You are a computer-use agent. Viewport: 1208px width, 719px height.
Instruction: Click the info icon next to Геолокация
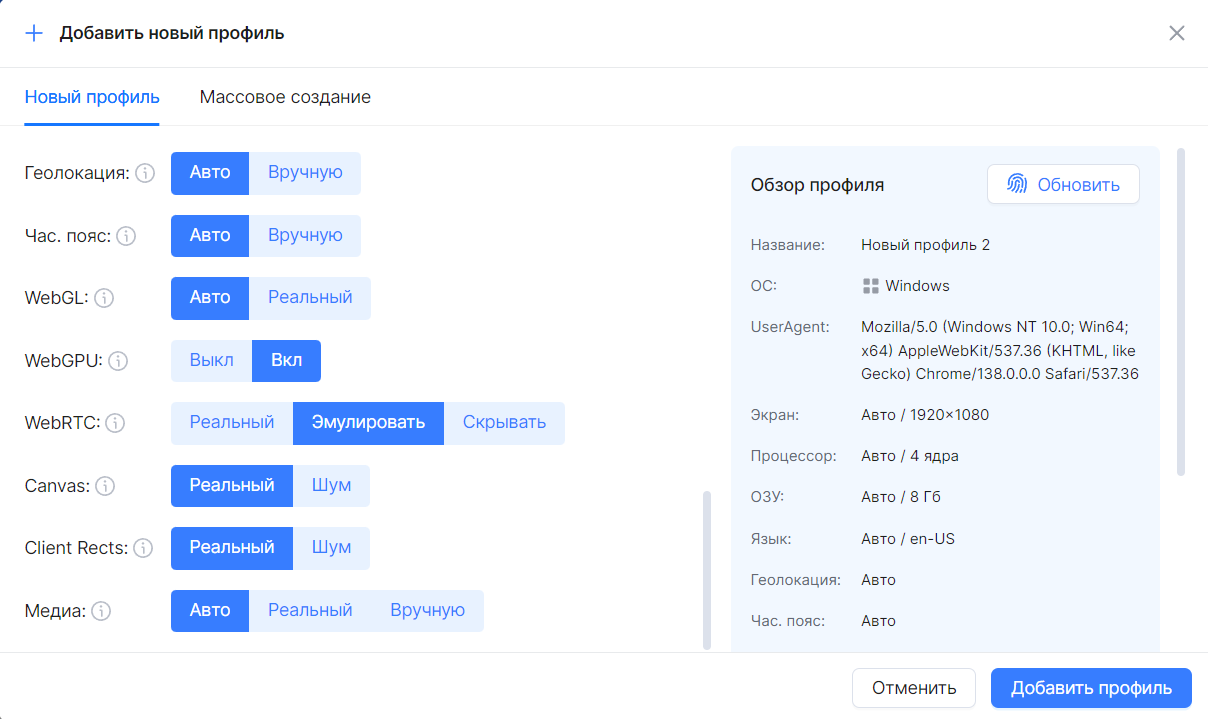tap(146, 173)
